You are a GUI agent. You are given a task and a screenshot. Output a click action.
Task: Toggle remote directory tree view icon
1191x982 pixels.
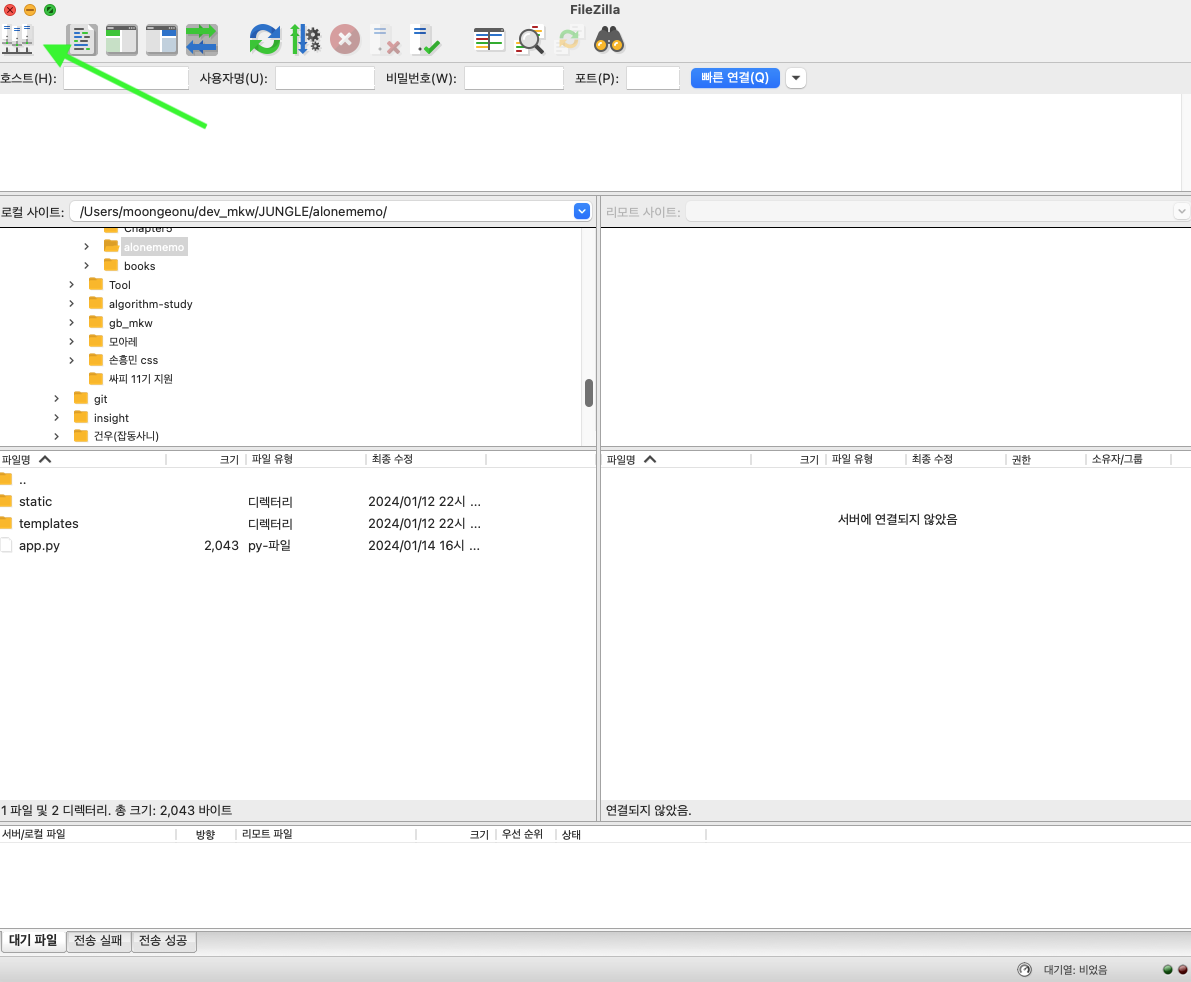point(162,39)
